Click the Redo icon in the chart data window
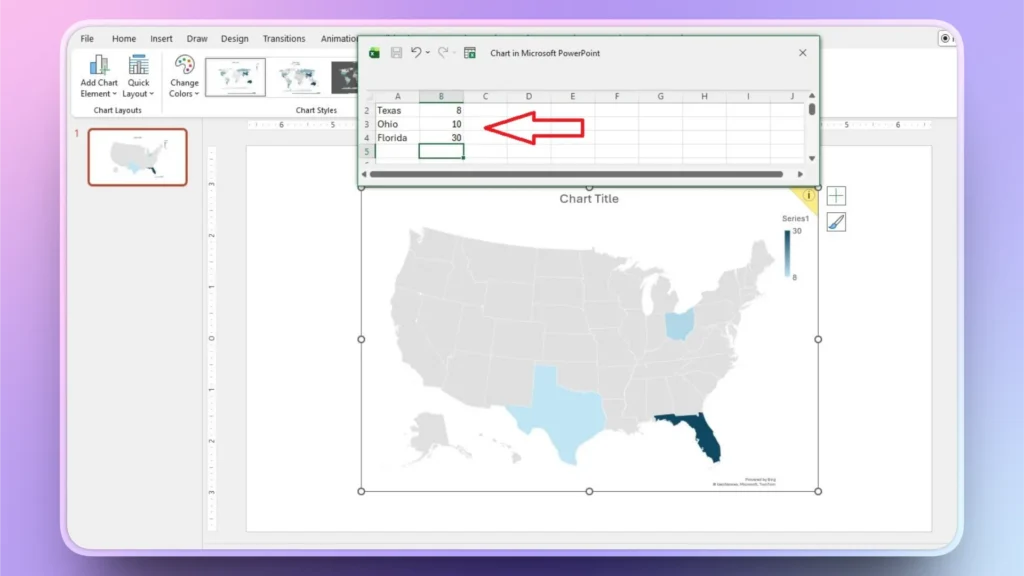The image size is (1024, 576). pyautogui.click(x=443, y=53)
